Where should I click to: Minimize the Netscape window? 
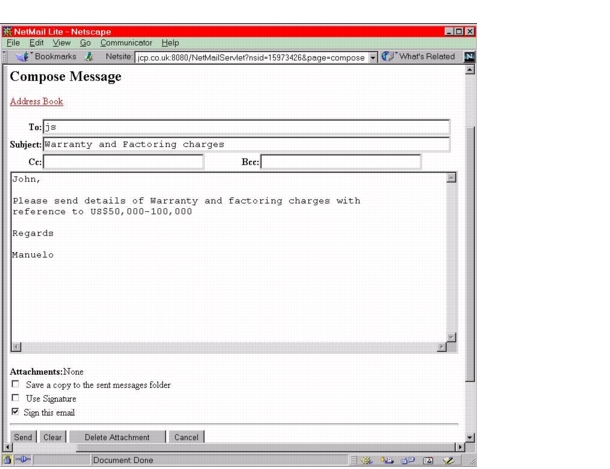coord(449,32)
